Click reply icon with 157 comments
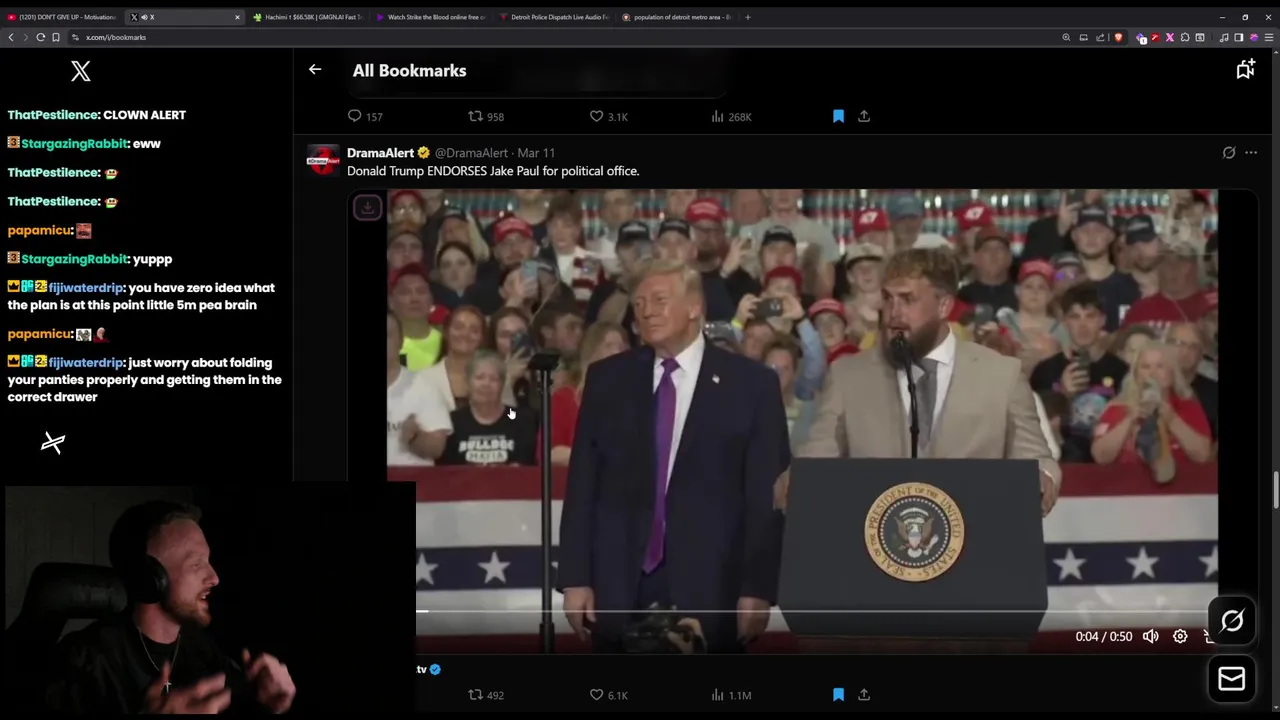This screenshot has width=1280, height=720. (354, 117)
